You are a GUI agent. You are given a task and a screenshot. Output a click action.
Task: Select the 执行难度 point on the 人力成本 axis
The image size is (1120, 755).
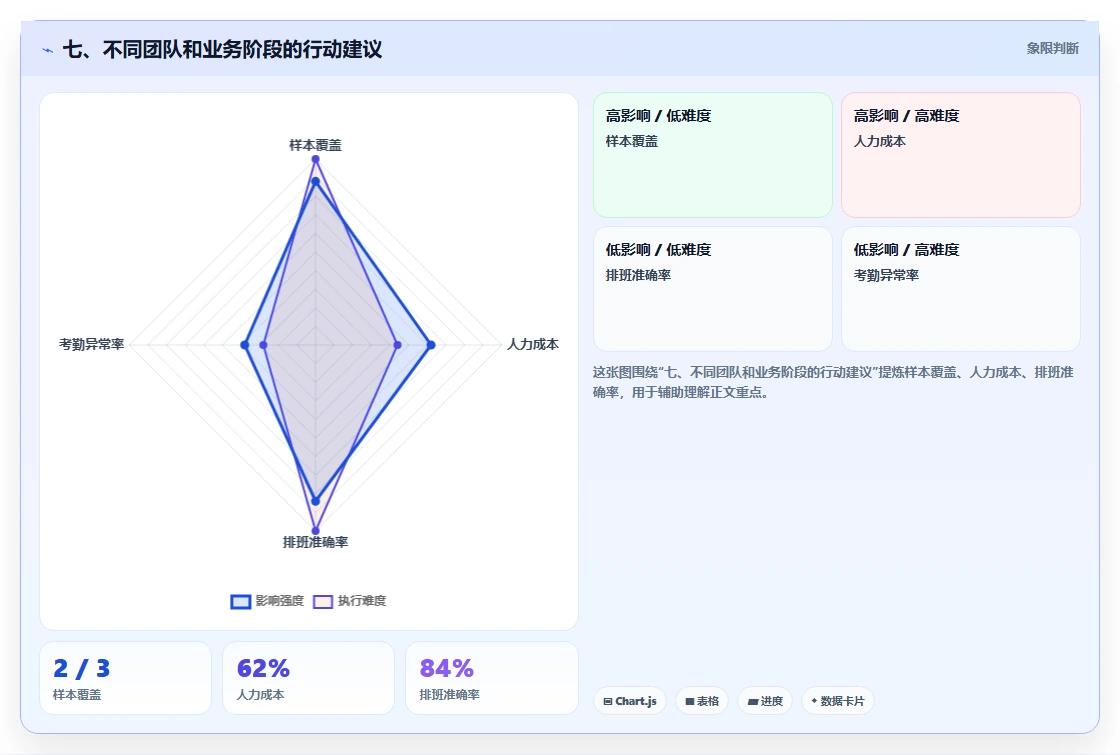click(398, 345)
